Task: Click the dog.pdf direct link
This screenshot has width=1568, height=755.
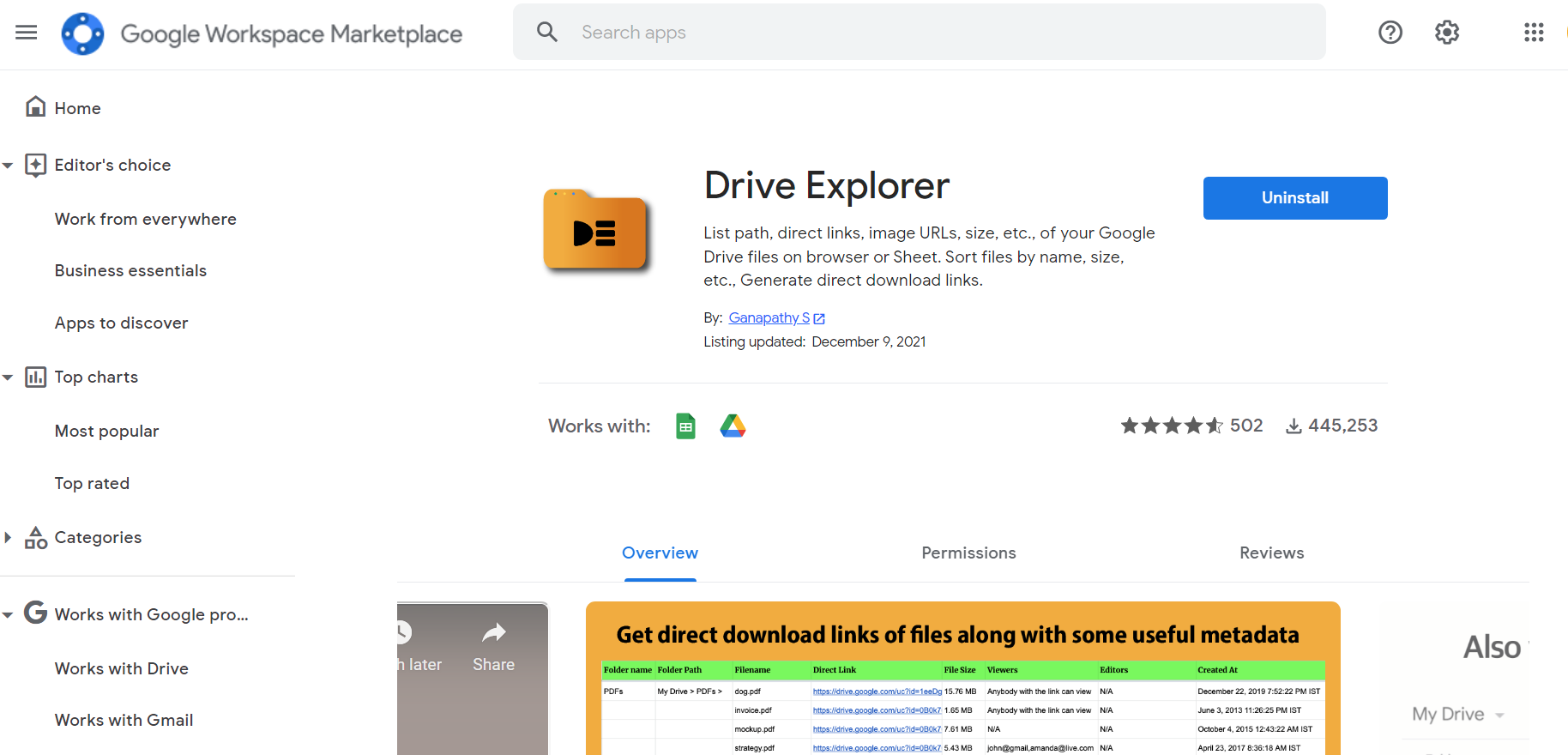Action: click(877, 692)
